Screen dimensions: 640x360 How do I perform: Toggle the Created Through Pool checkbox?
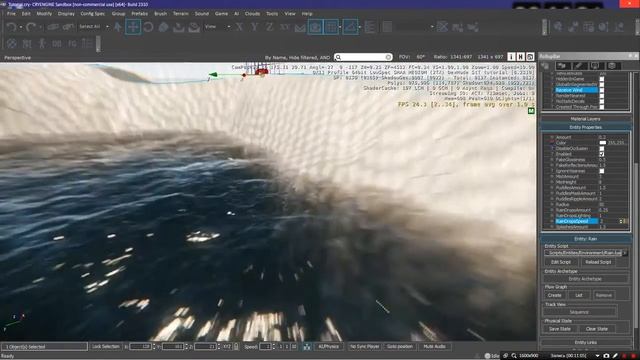[602, 107]
